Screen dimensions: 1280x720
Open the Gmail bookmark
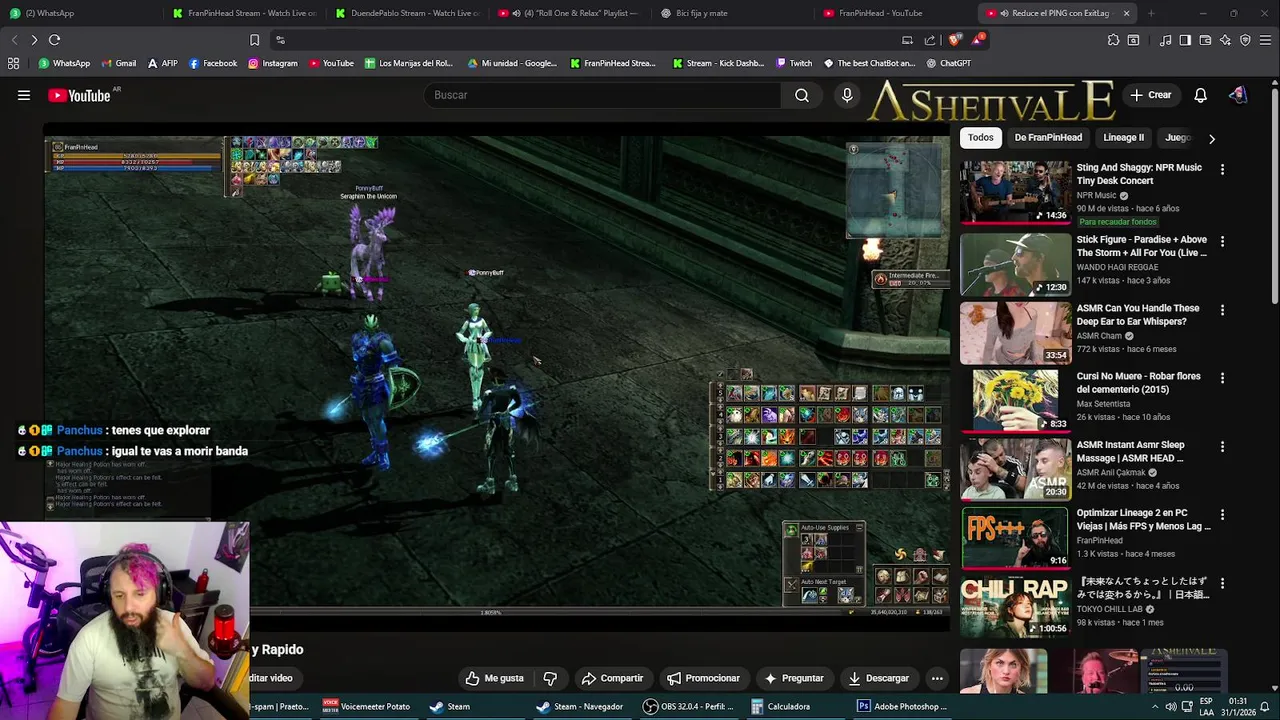(x=118, y=63)
